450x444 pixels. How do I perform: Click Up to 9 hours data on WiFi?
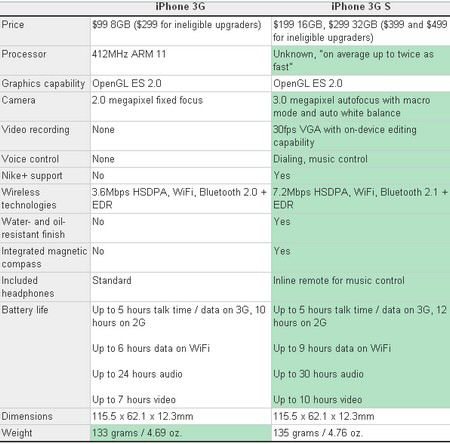pyautogui.click(x=332, y=348)
